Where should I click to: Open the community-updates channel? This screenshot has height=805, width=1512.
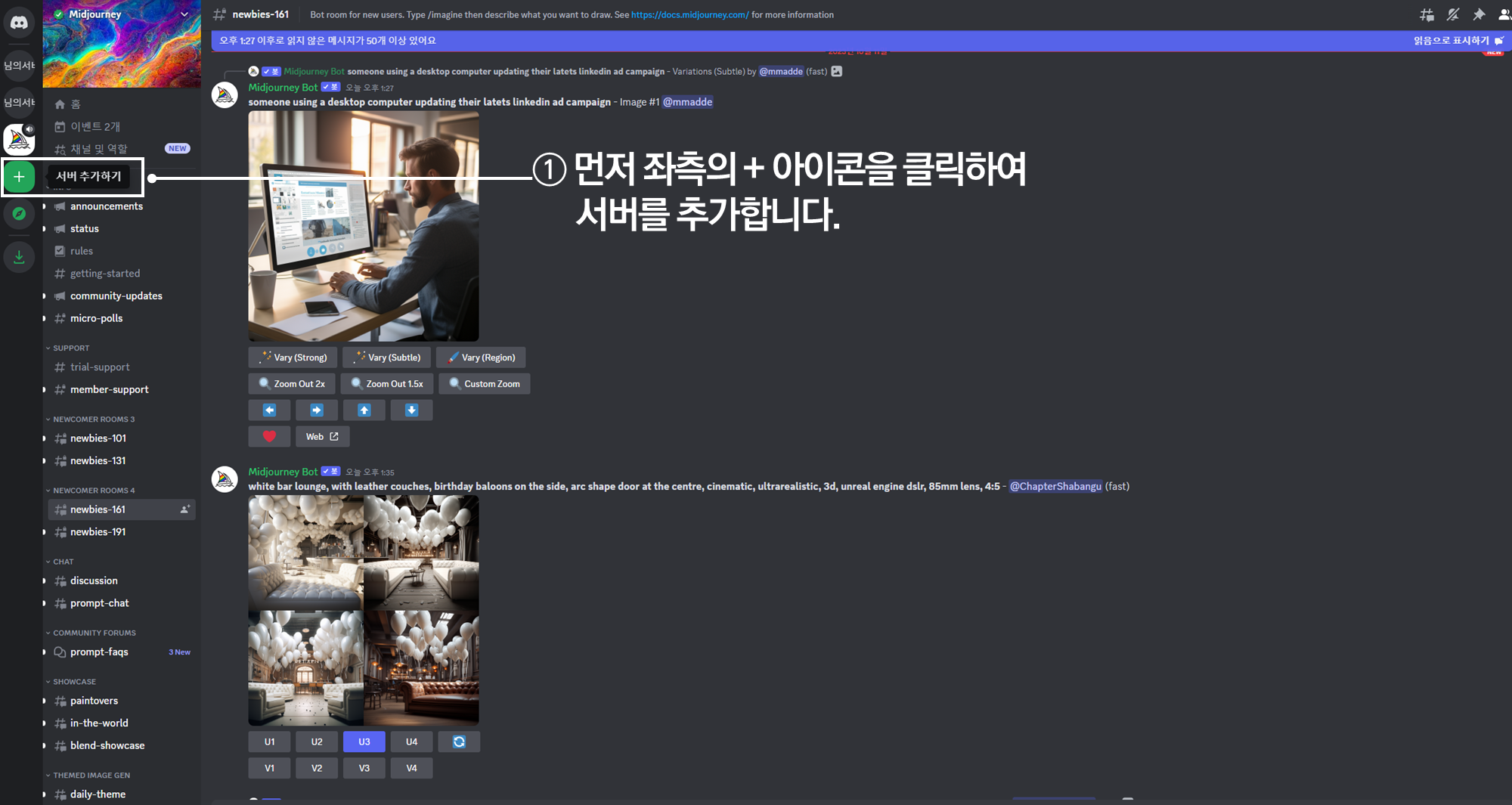coord(121,296)
